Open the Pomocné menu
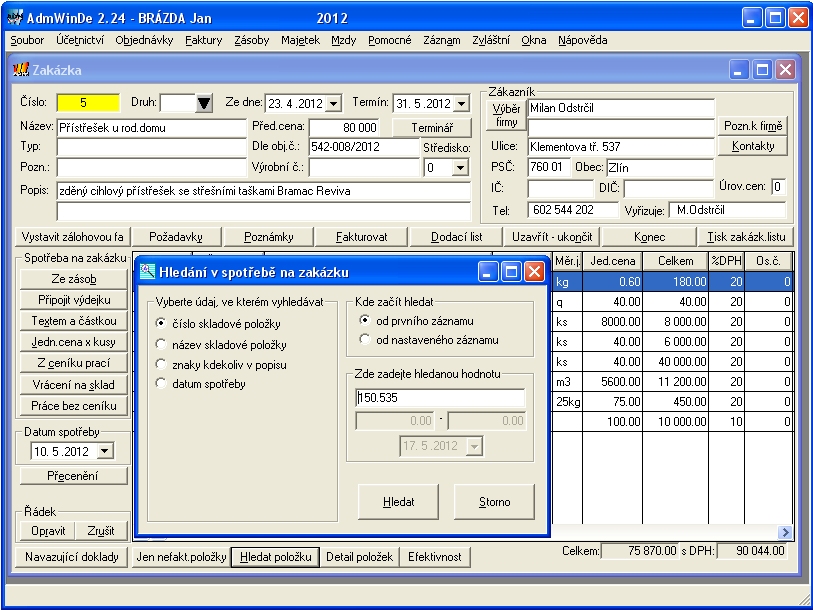813x610 pixels. (389, 40)
